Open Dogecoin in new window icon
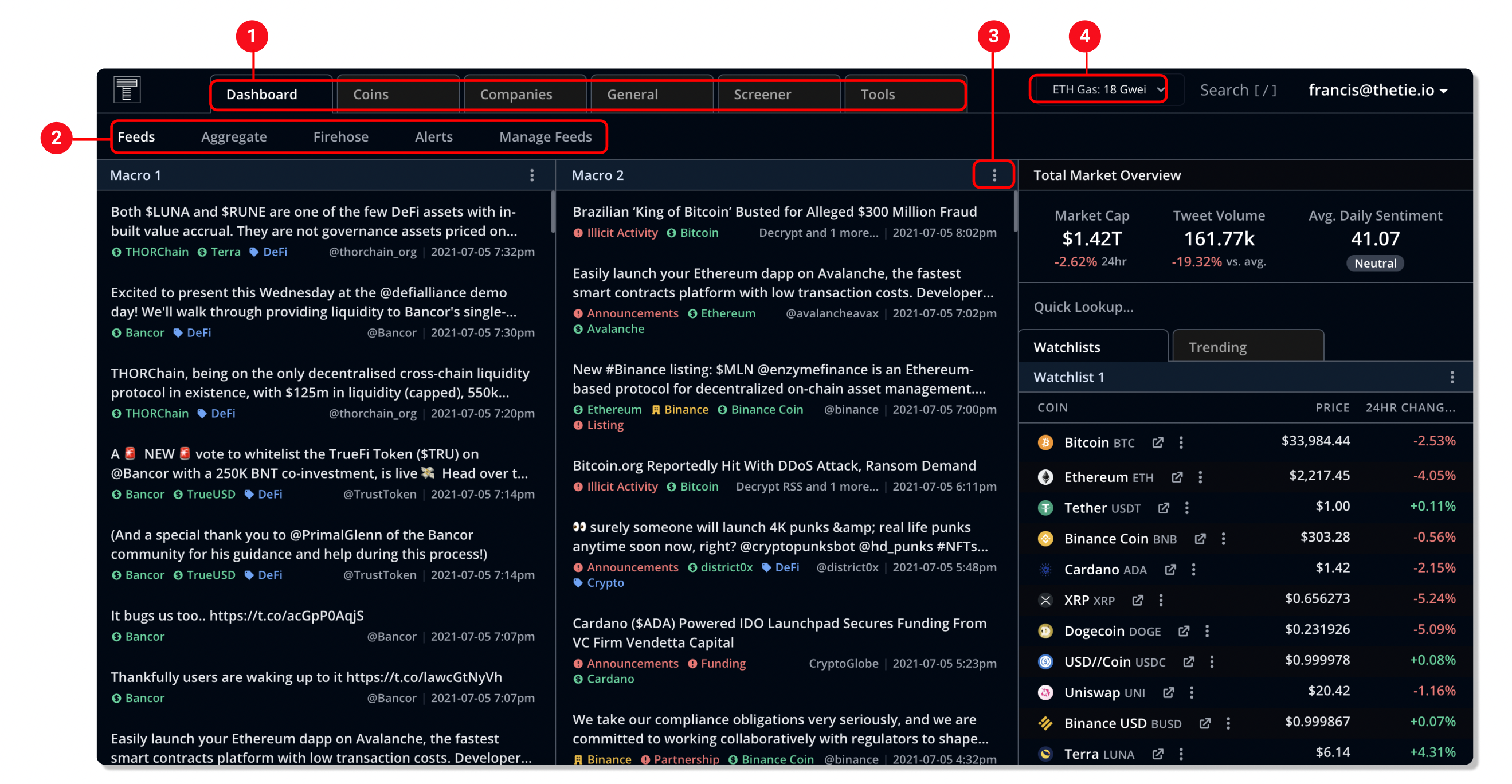The height and width of the screenshot is (784, 1512). point(1184,631)
